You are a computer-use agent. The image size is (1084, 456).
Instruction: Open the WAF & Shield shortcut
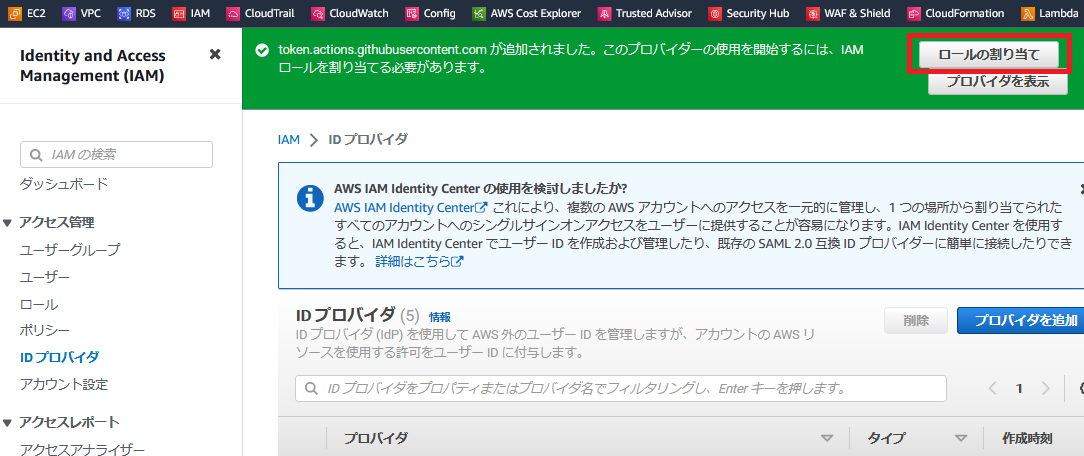click(x=848, y=13)
